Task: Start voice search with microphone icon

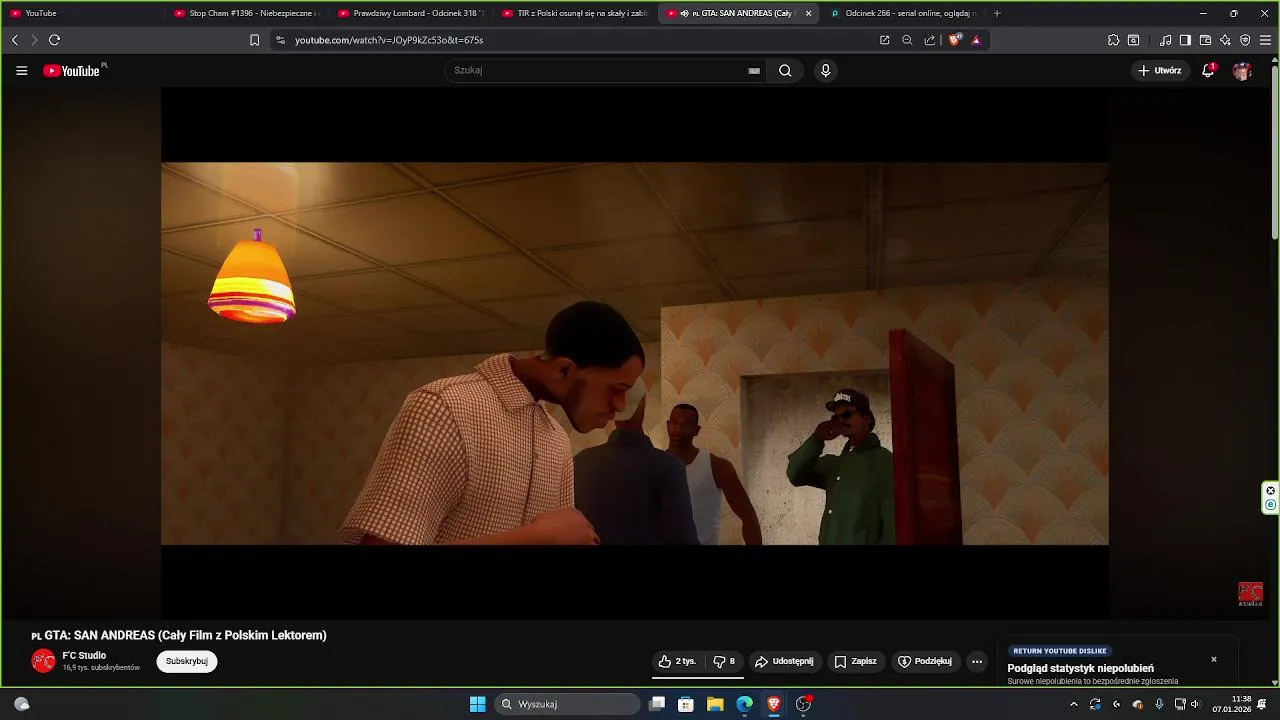Action: [x=825, y=70]
